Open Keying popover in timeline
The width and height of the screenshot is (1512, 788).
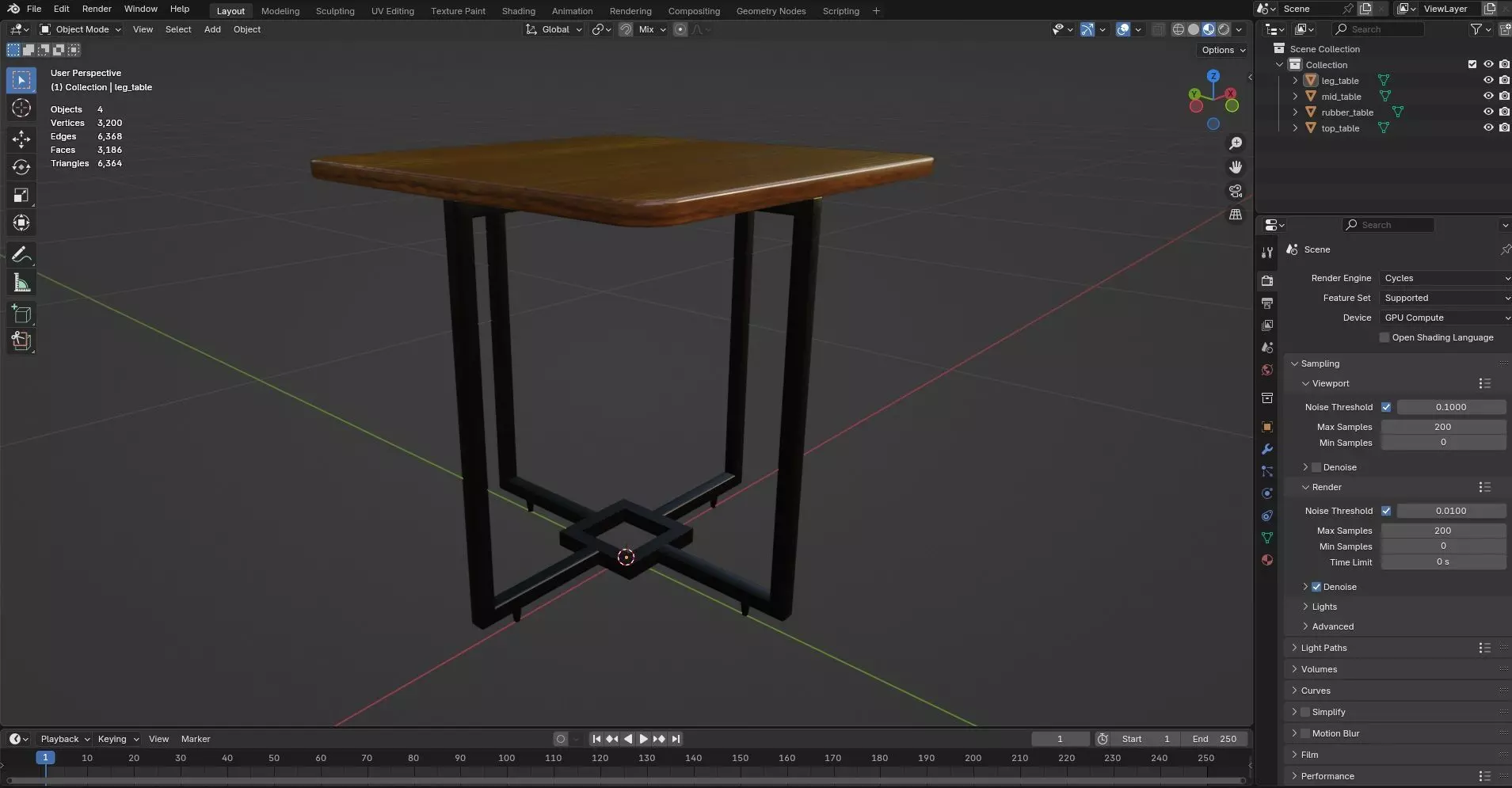pos(118,739)
